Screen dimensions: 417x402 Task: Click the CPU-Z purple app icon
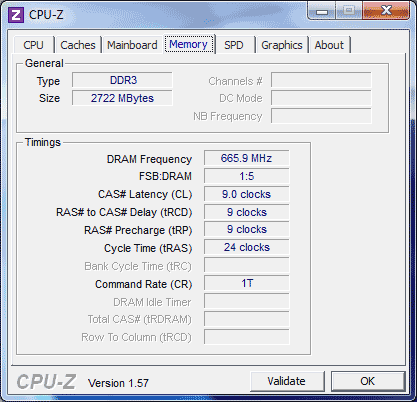(x=16, y=15)
